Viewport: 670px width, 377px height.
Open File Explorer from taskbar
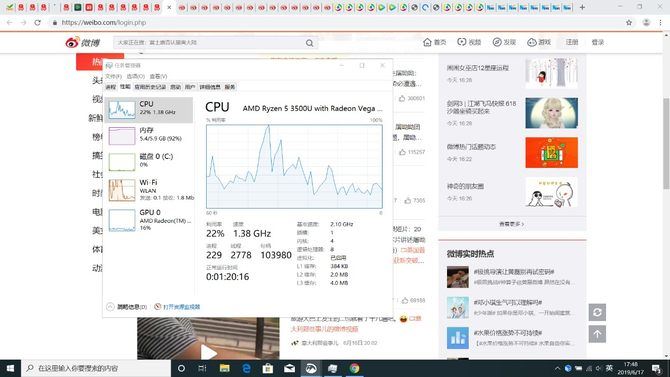tap(225, 368)
